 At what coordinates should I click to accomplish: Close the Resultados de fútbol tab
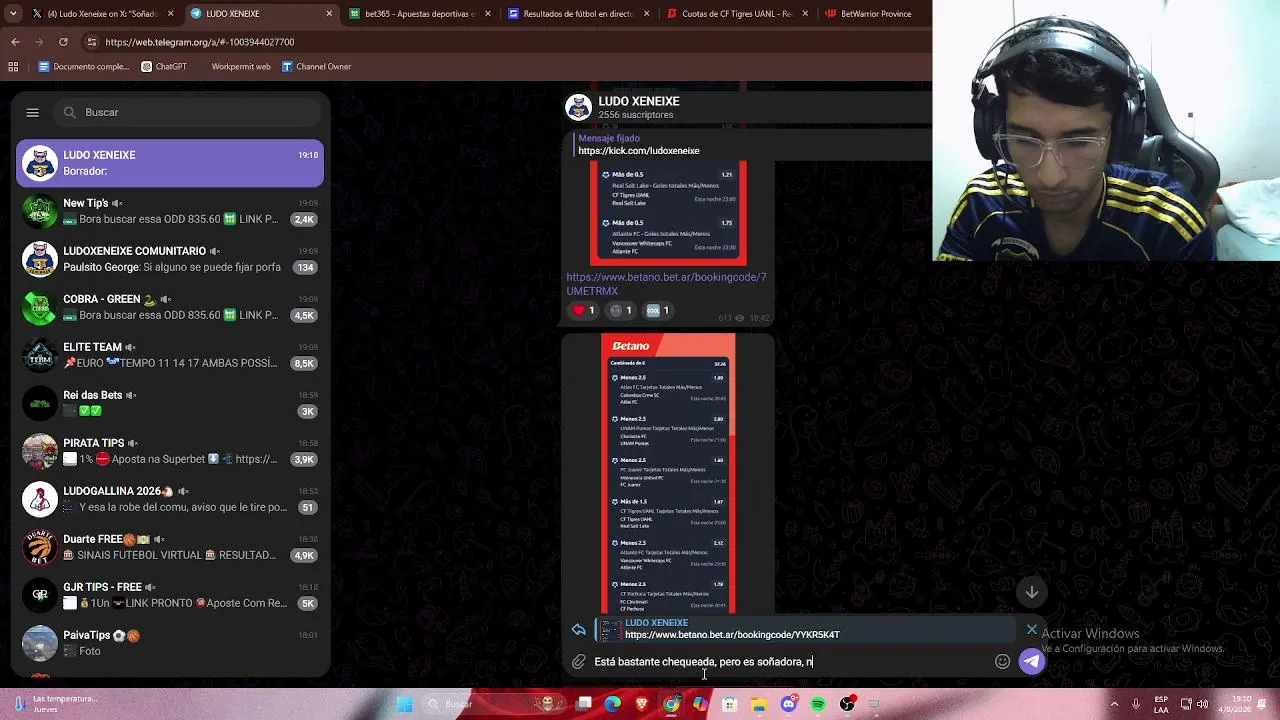tap(646, 14)
